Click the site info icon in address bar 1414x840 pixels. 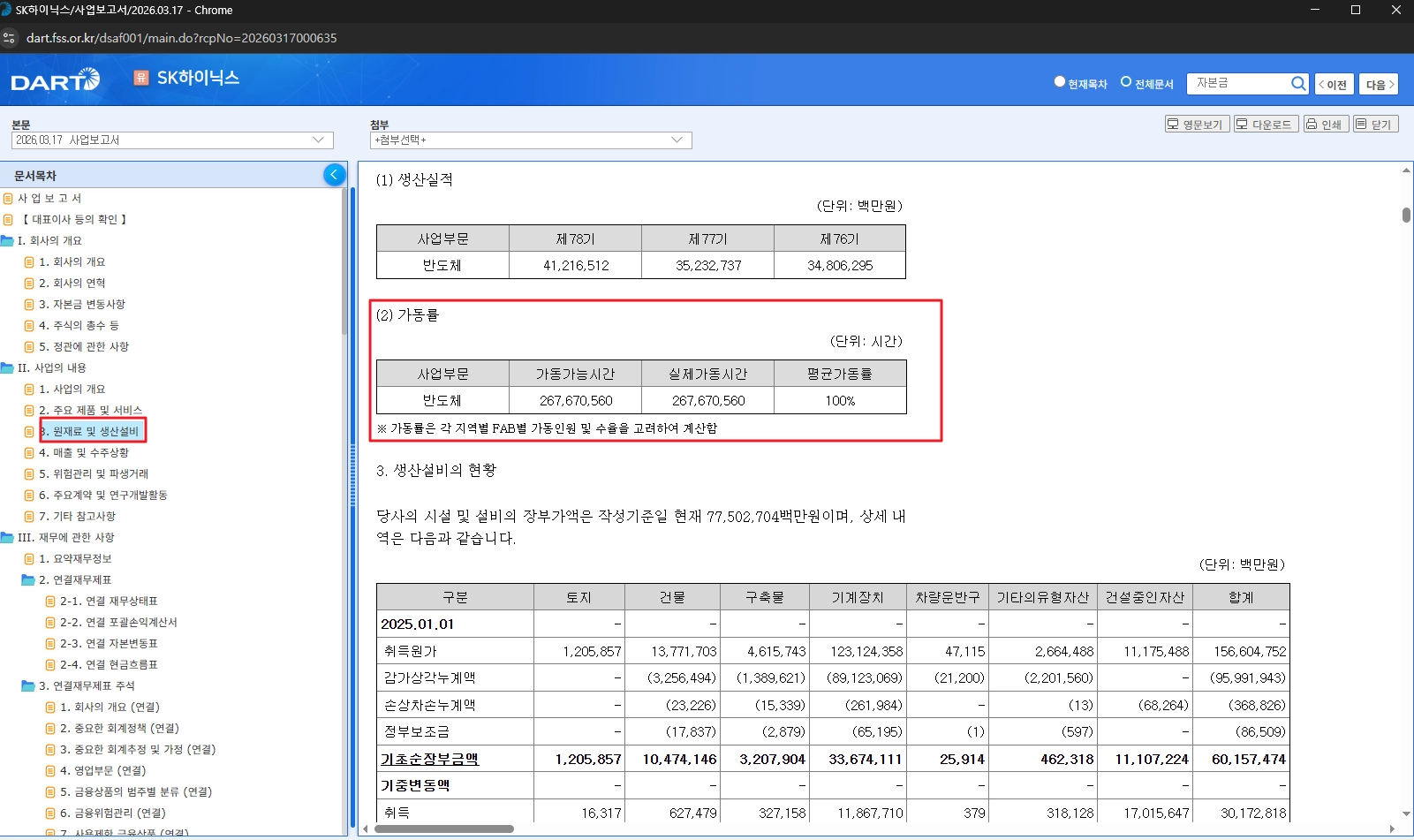point(10,38)
